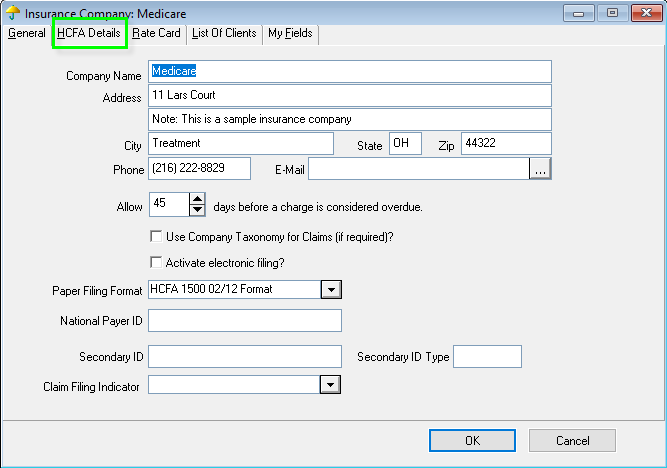Go to the My Fields tab
The width and height of the screenshot is (667, 468).
[x=290, y=33]
